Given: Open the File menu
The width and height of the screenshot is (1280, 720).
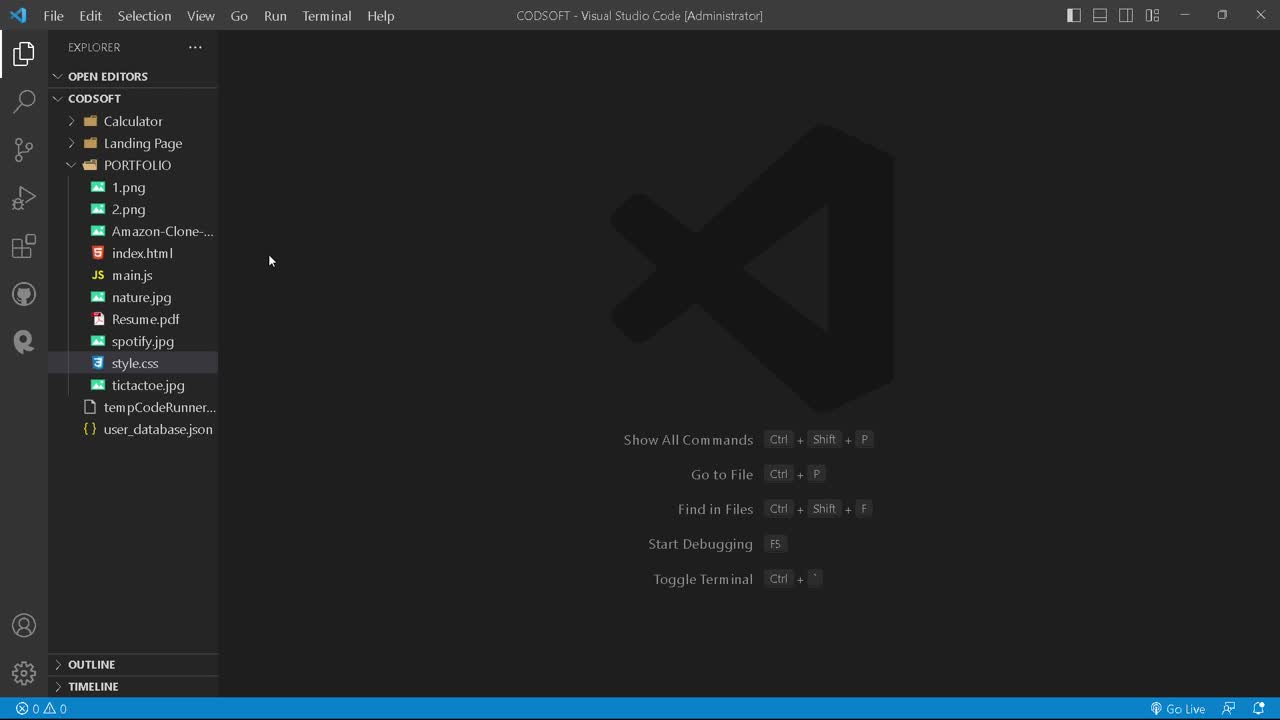Looking at the screenshot, I should click(54, 16).
